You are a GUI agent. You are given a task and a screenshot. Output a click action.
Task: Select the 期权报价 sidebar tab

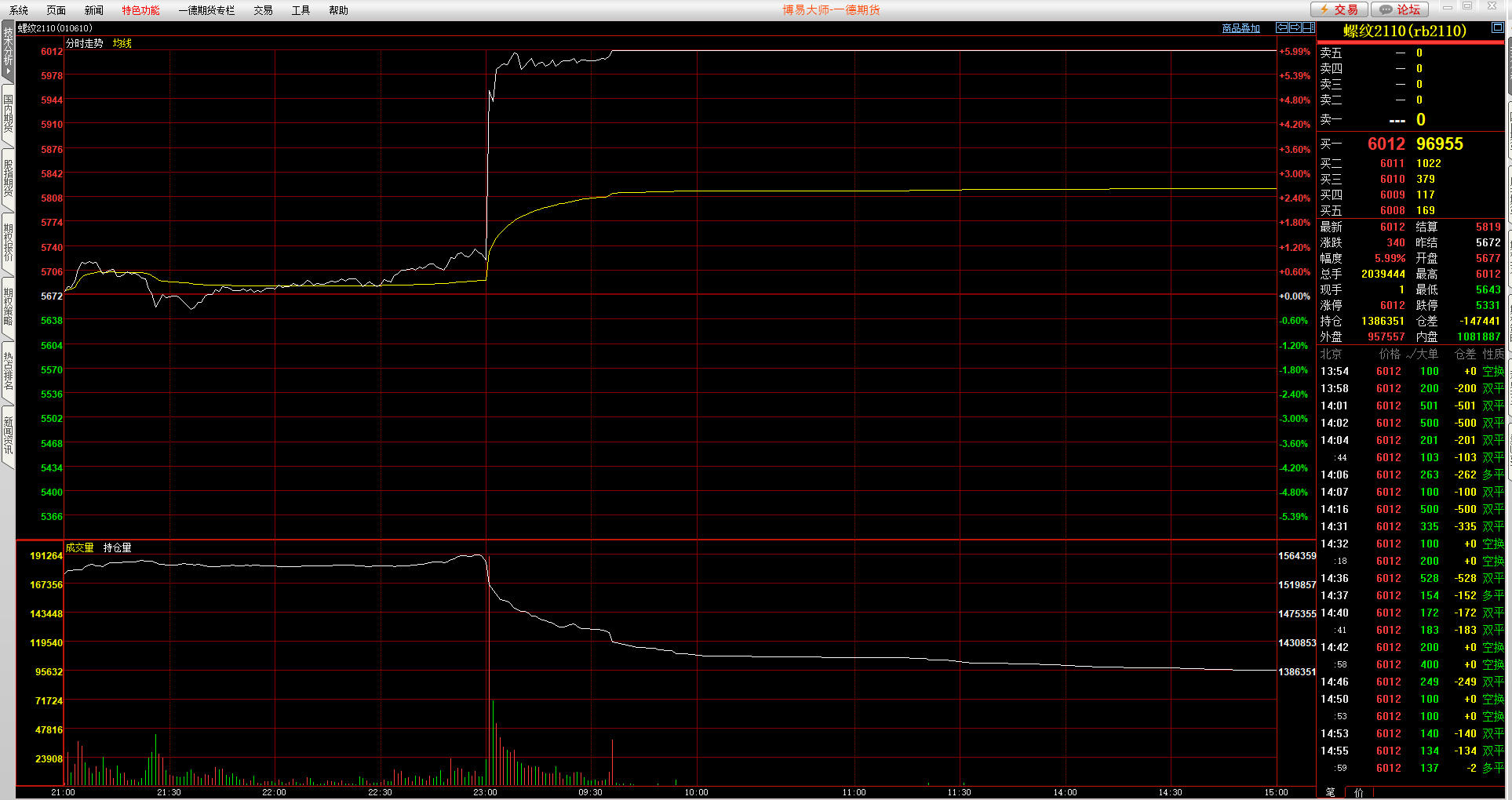tap(8, 242)
